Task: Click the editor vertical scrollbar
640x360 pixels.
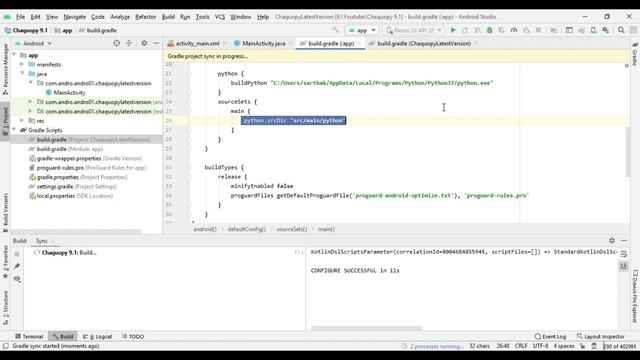Action: coord(627,152)
